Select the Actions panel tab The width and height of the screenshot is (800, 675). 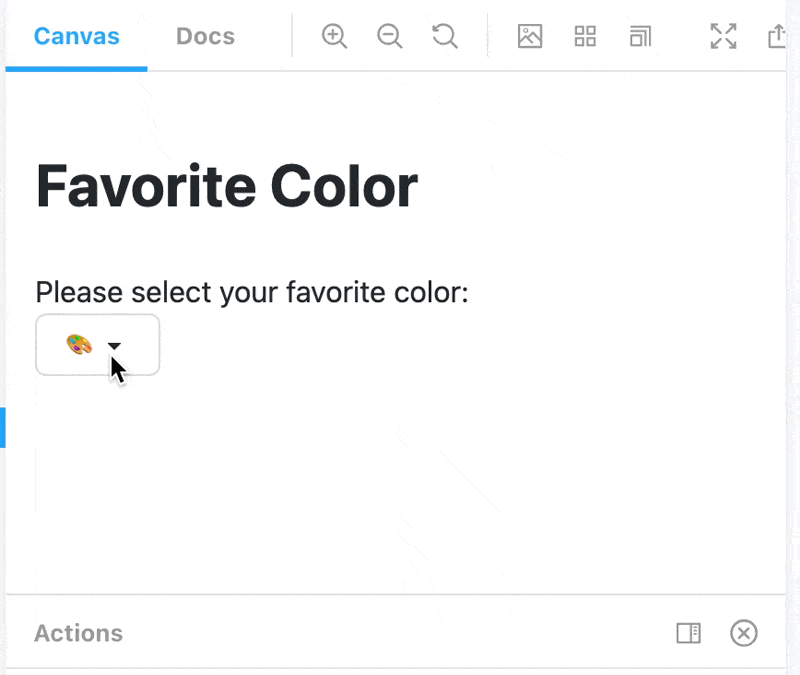(x=79, y=633)
